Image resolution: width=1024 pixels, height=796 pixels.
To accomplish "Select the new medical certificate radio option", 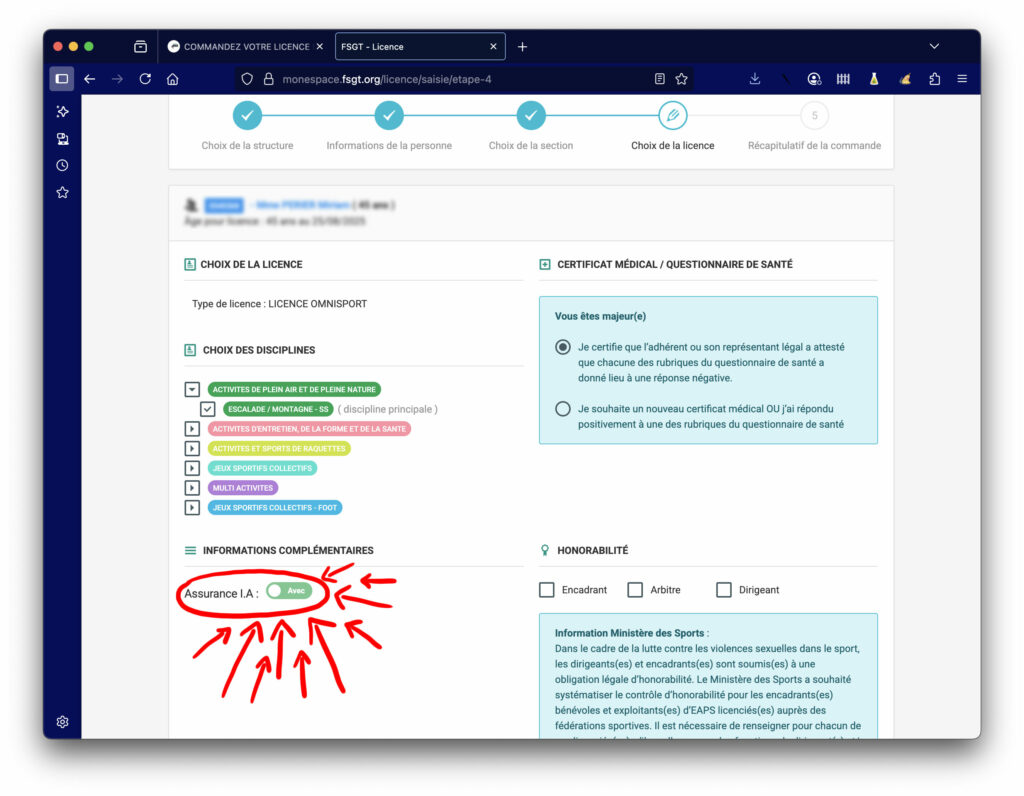I will click(563, 409).
